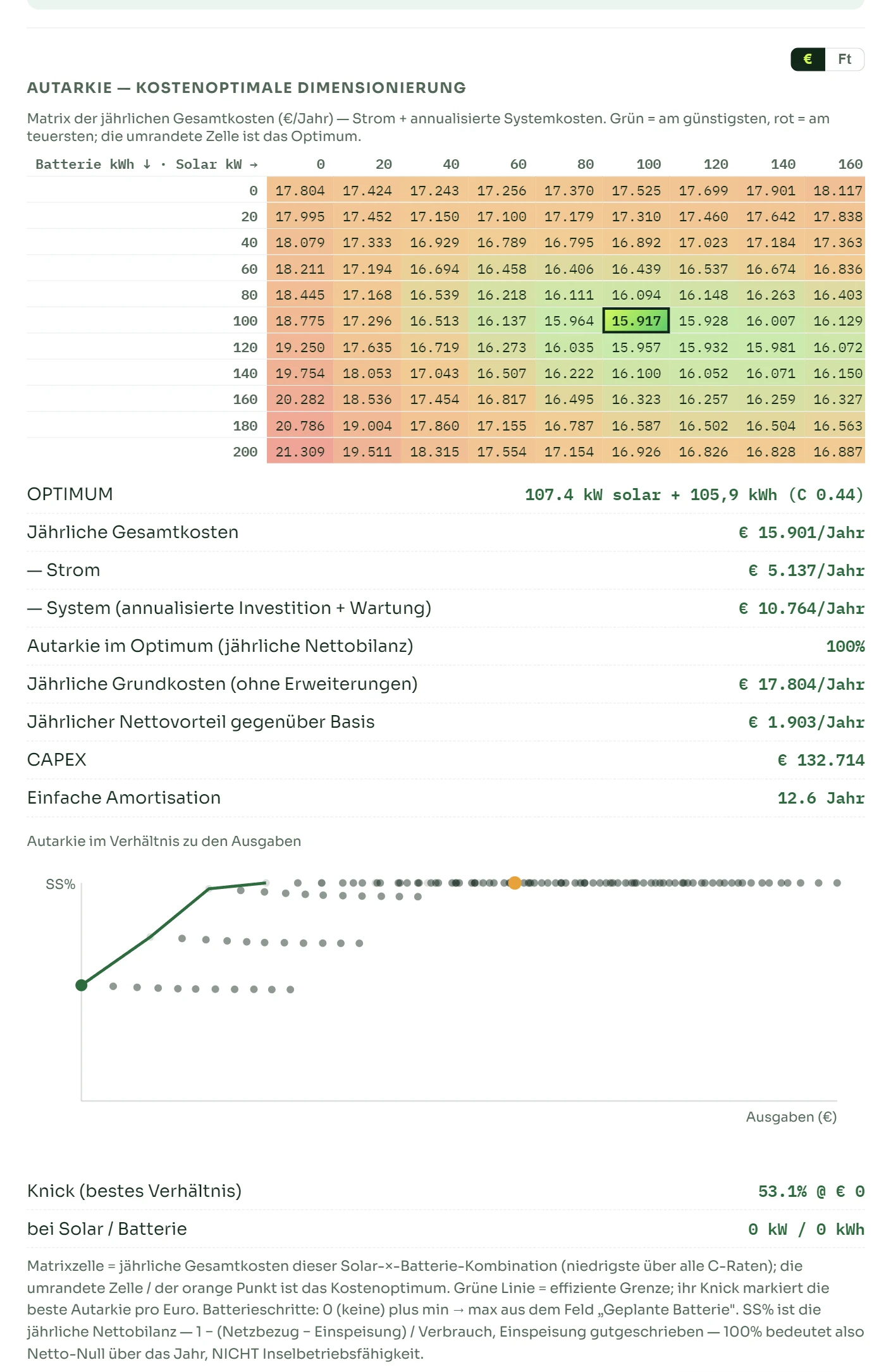This screenshot has height=1372, width=879.
Task: Click matrix cell 15.964
Action: 569,321
